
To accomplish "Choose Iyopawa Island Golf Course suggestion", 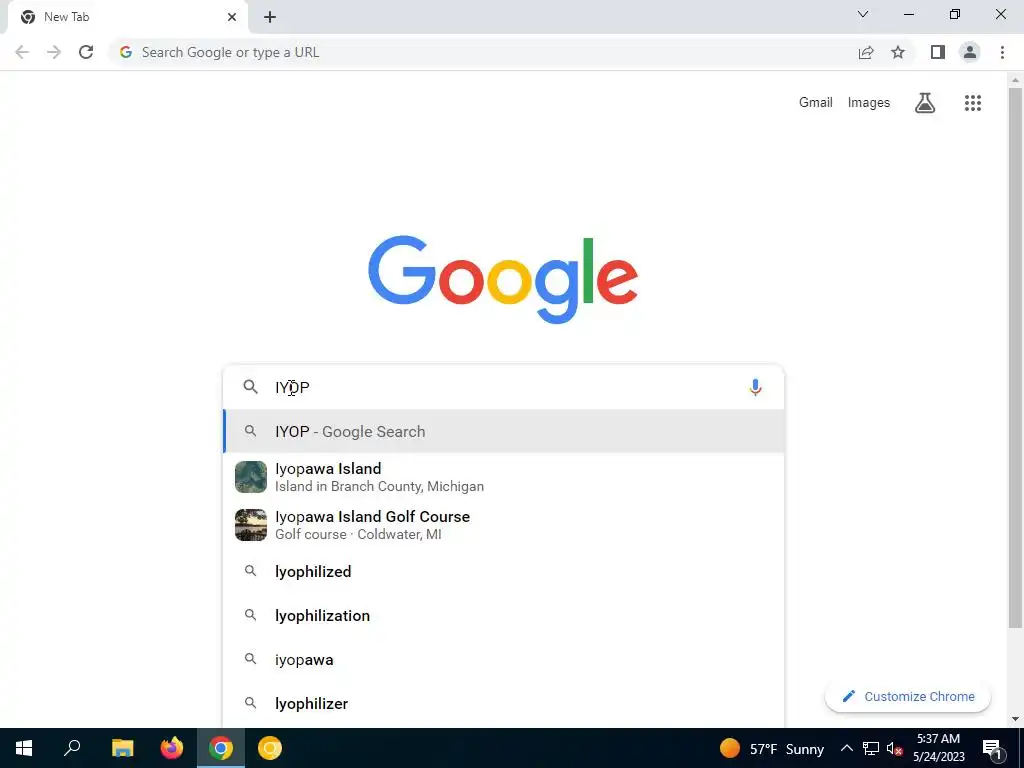I will click(504, 525).
